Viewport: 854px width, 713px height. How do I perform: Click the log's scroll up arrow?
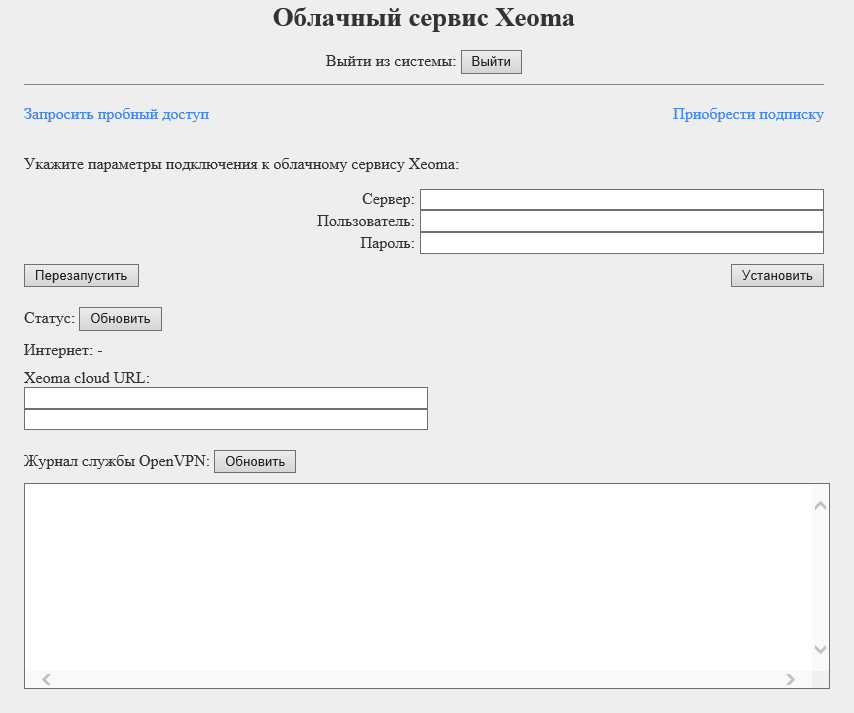click(820, 506)
